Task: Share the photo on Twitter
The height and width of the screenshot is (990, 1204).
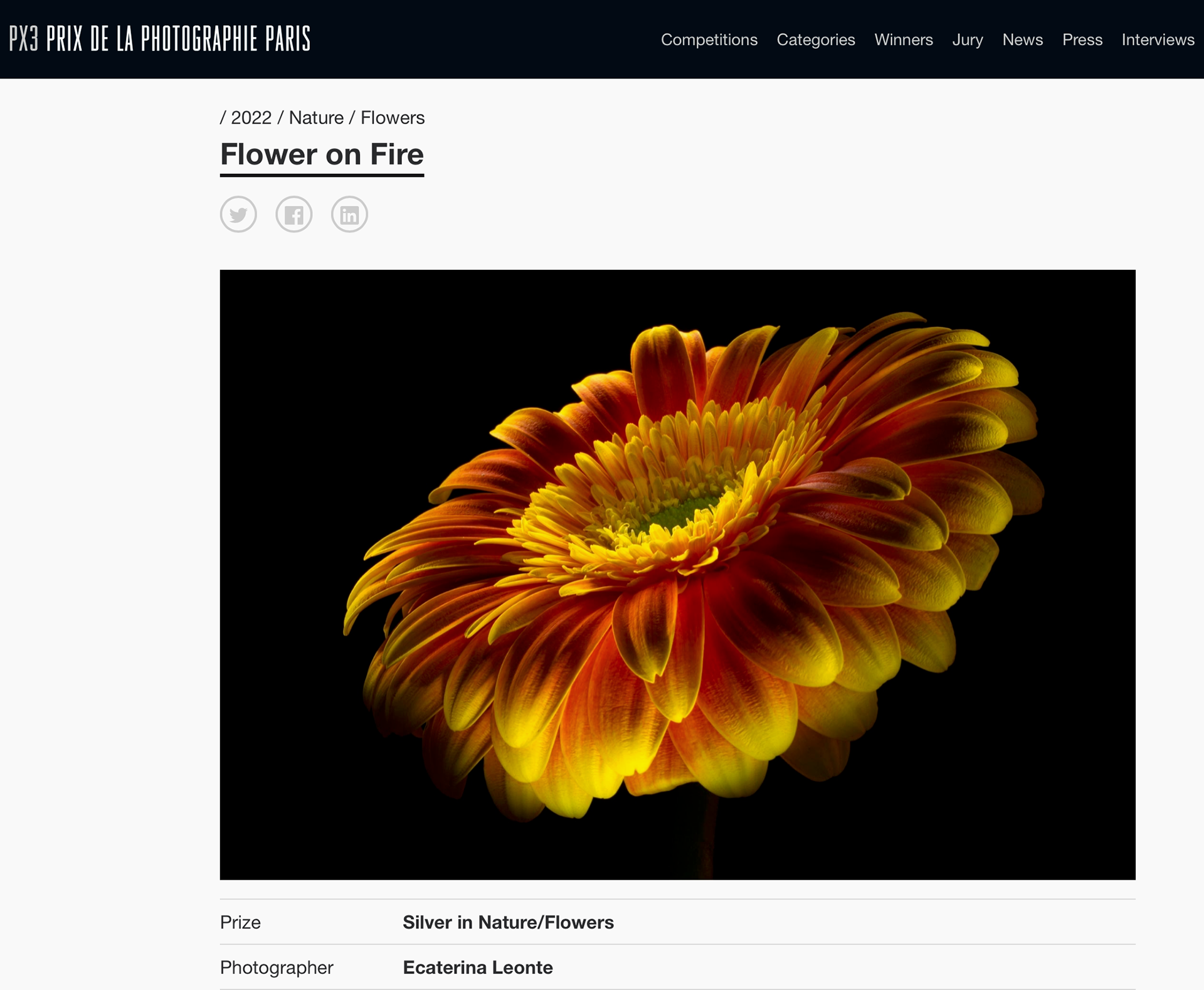Action: point(238,215)
